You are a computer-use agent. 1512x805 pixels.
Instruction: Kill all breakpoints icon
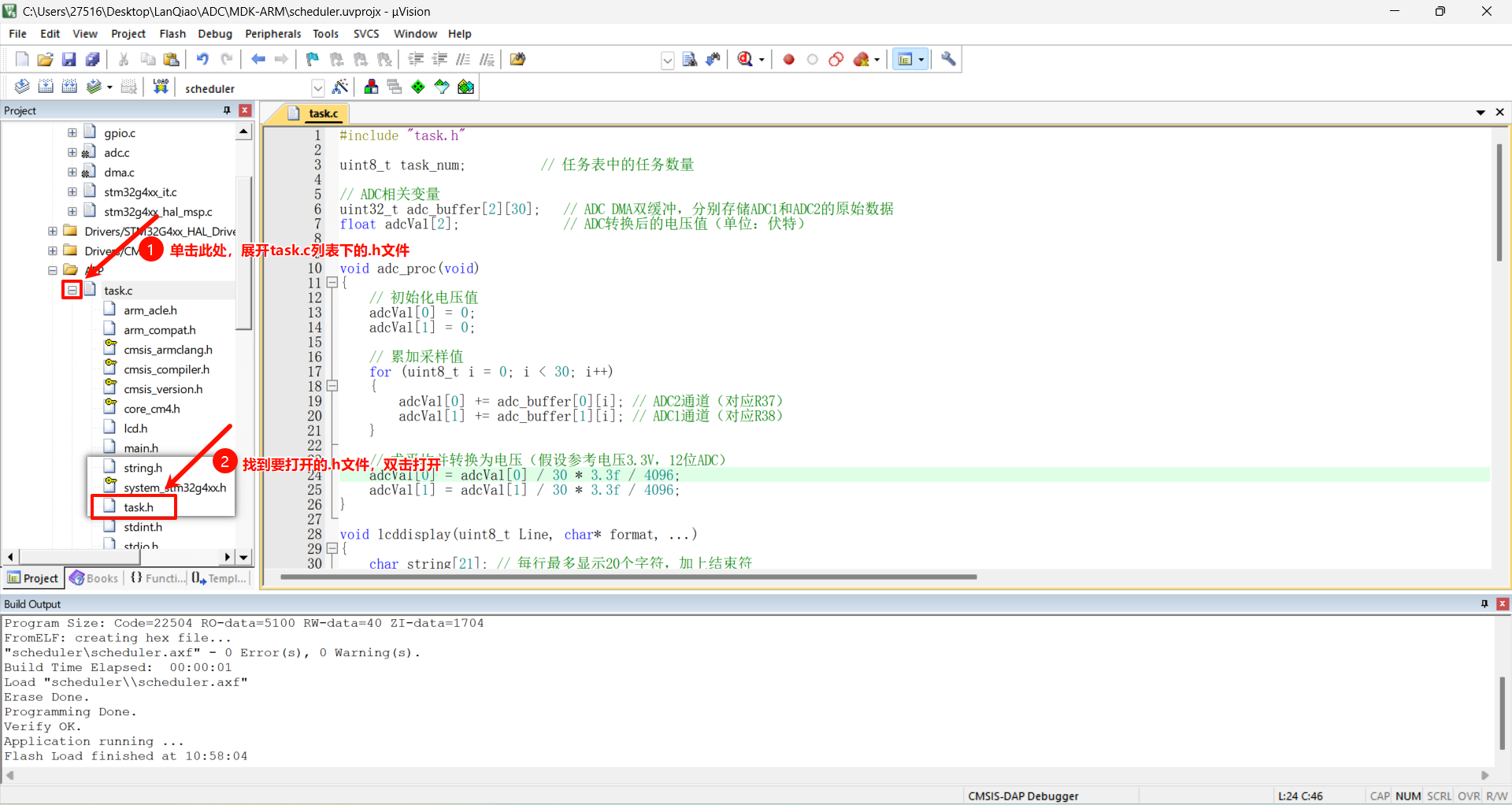[x=862, y=59]
